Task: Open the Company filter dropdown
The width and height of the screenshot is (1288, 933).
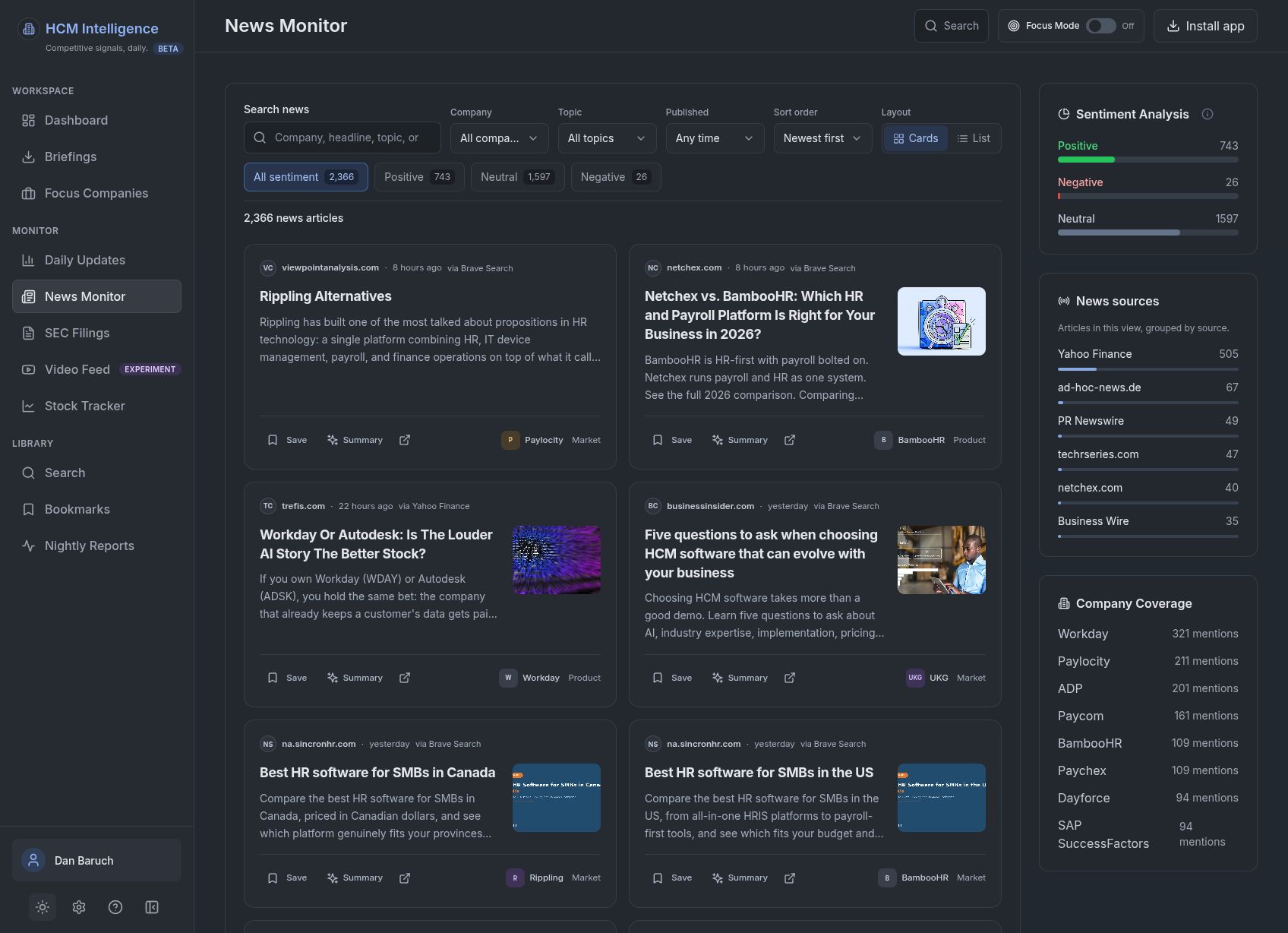Action: tap(500, 138)
